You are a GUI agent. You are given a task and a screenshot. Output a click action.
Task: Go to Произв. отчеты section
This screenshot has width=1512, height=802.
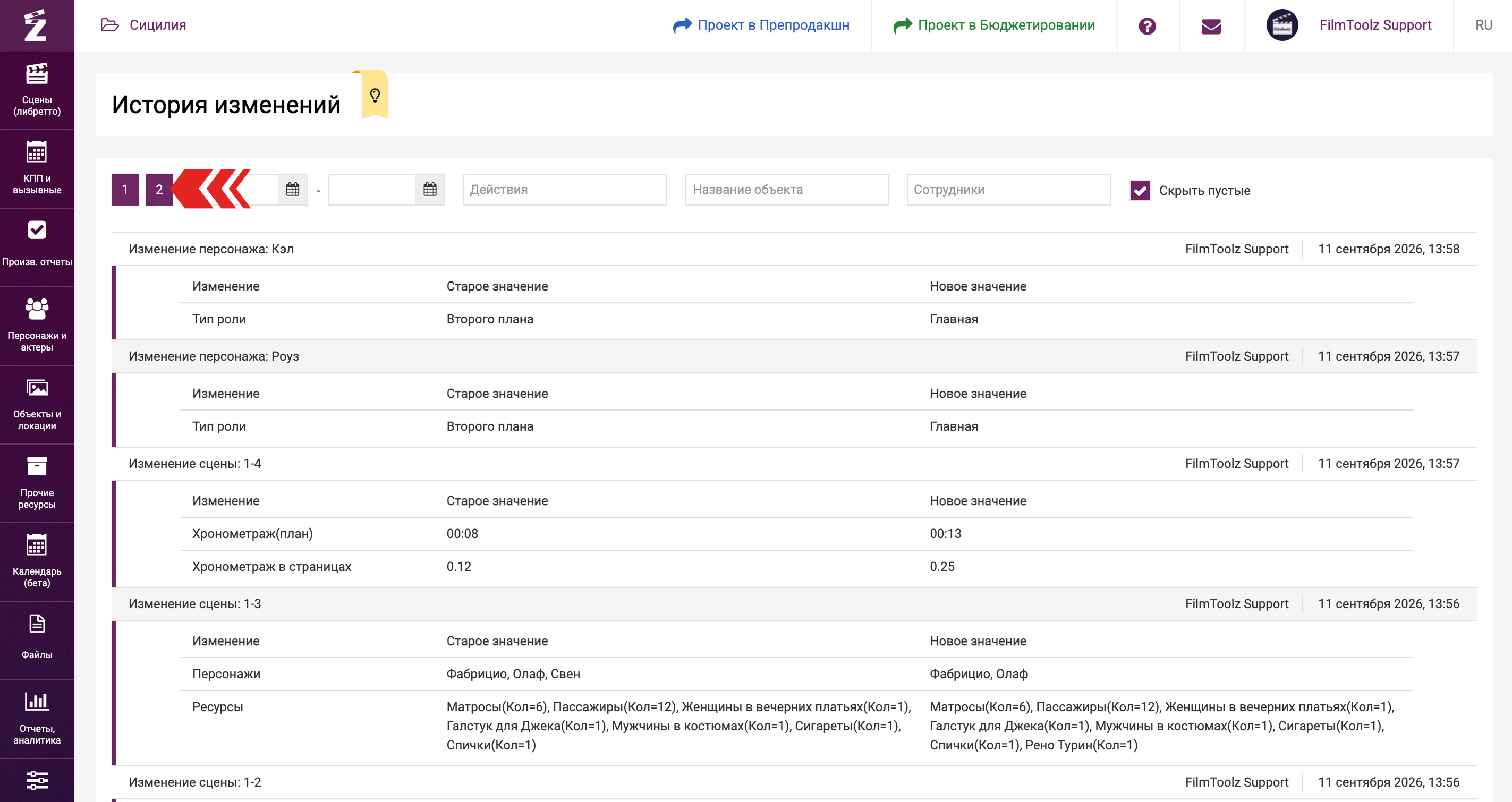37,248
